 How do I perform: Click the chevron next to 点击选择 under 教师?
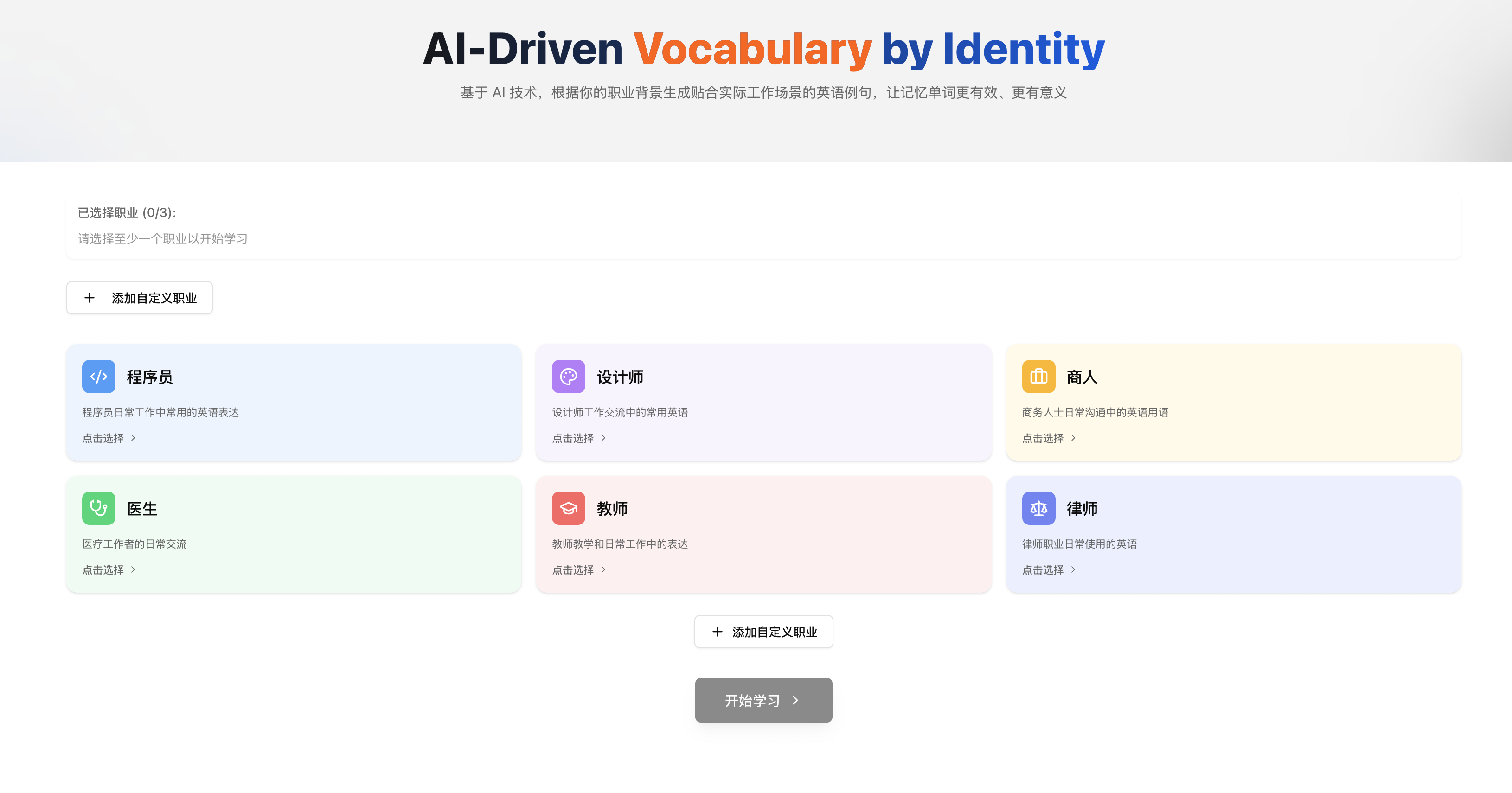[603, 569]
